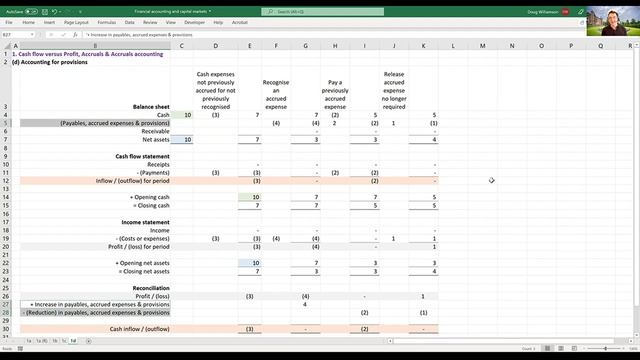Toggle the AutoSave switch
Screen dimensions: 640x360
point(31,12)
